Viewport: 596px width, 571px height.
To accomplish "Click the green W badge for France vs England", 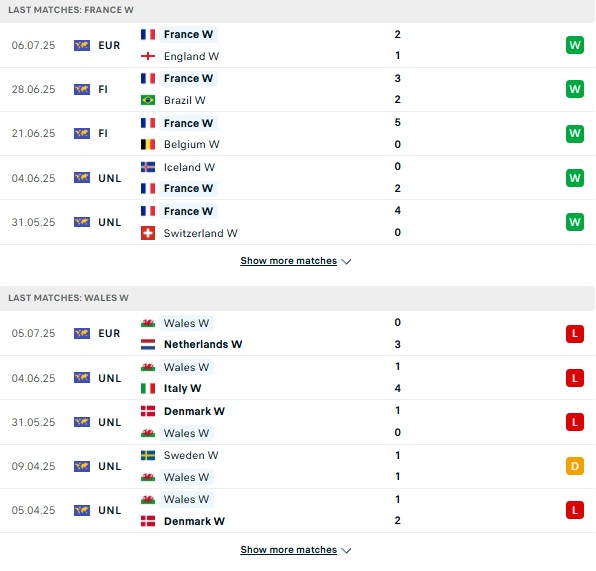I will tap(574, 45).
